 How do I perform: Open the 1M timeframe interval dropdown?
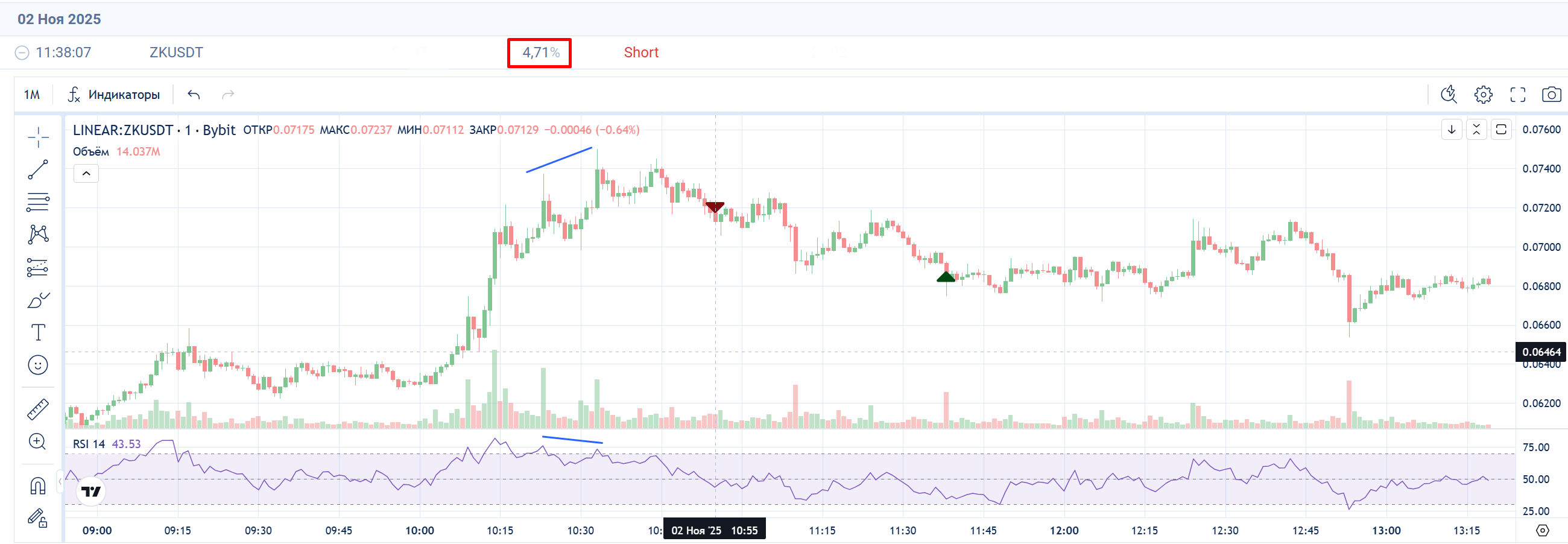pos(31,94)
